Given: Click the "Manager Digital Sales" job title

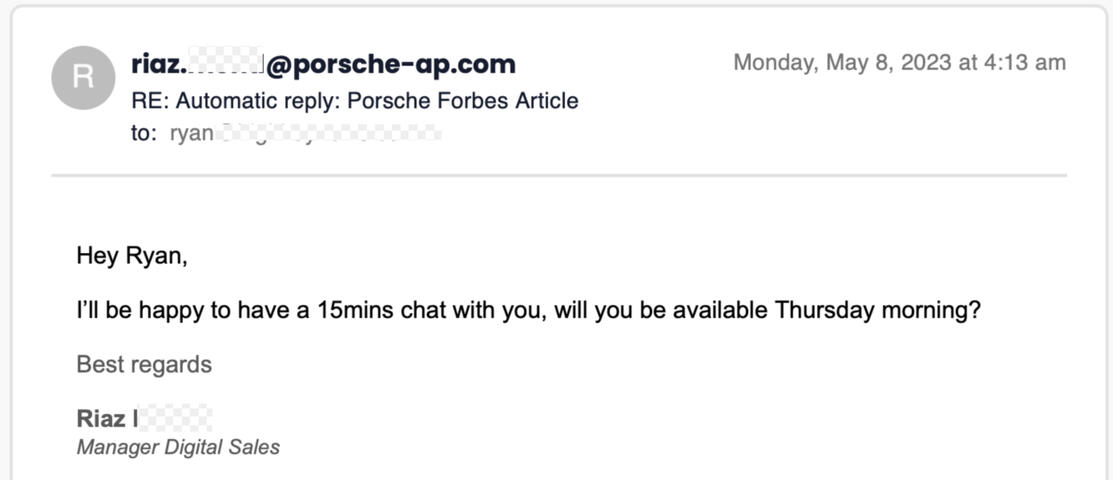Looking at the screenshot, I should click(178, 447).
